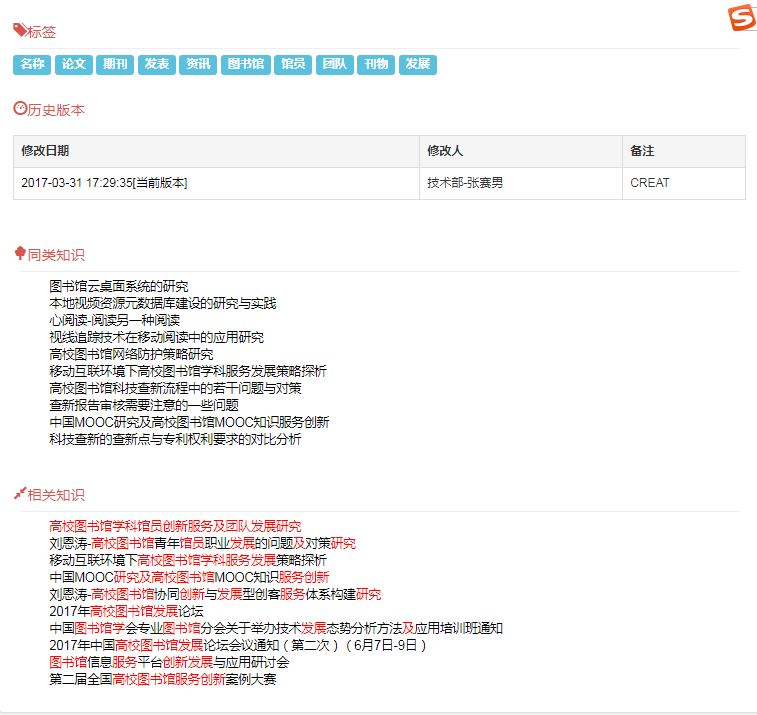The height and width of the screenshot is (715, 757).
Task: Select the 发展 tag
Action: pyautogui.click(x=418, y=64)
